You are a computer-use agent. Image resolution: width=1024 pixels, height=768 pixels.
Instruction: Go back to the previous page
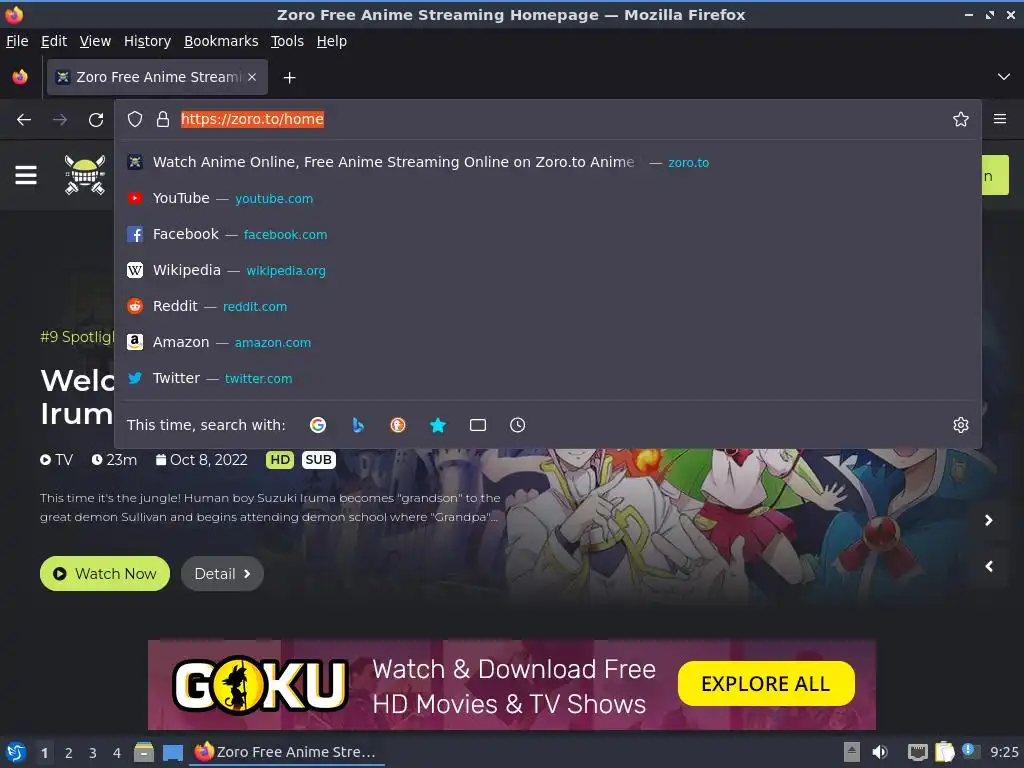pos(24,120)
